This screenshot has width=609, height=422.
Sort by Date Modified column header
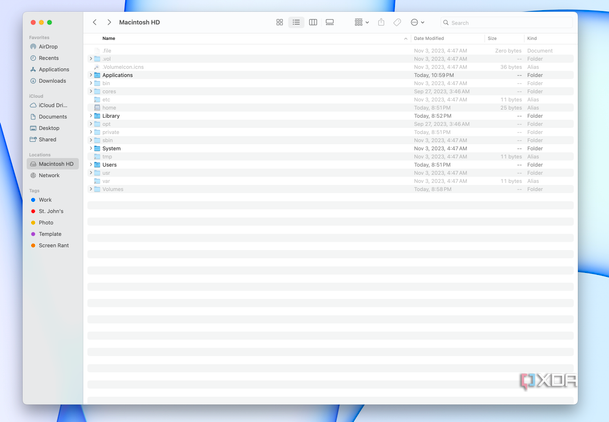pyautogui.click(x=429, y=38)
